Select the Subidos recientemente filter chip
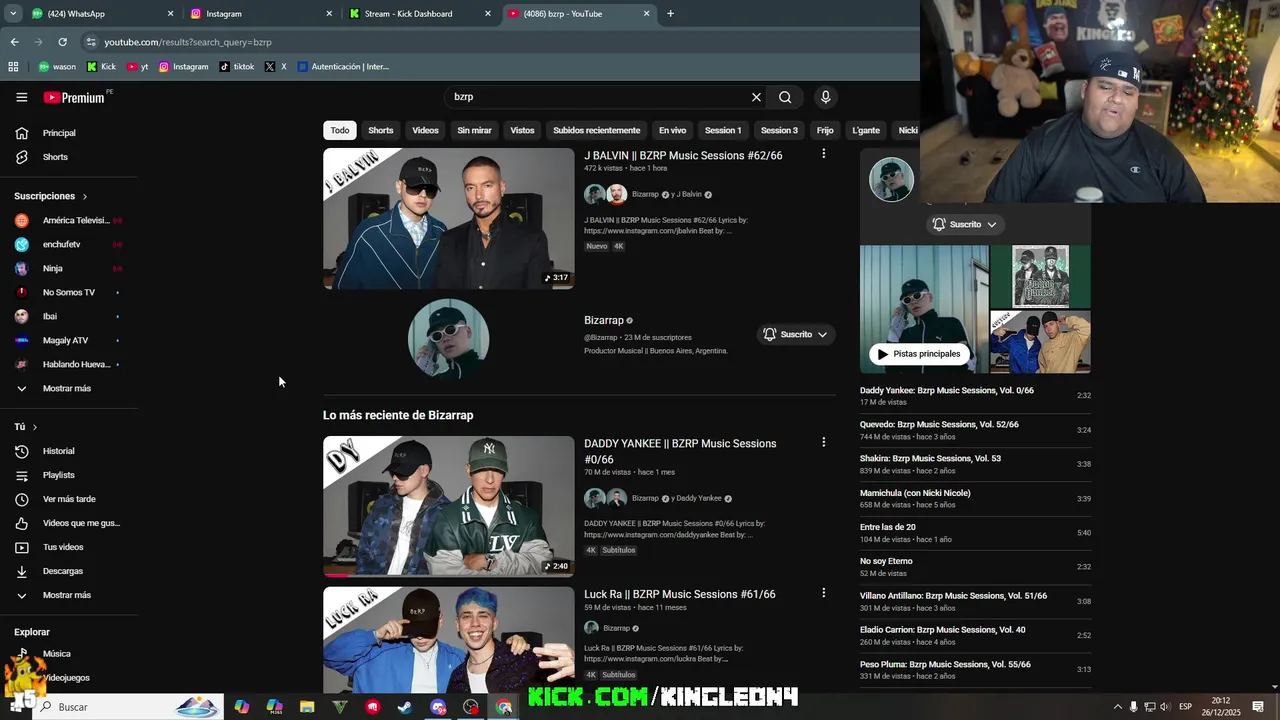 click(x=596, y=130)
